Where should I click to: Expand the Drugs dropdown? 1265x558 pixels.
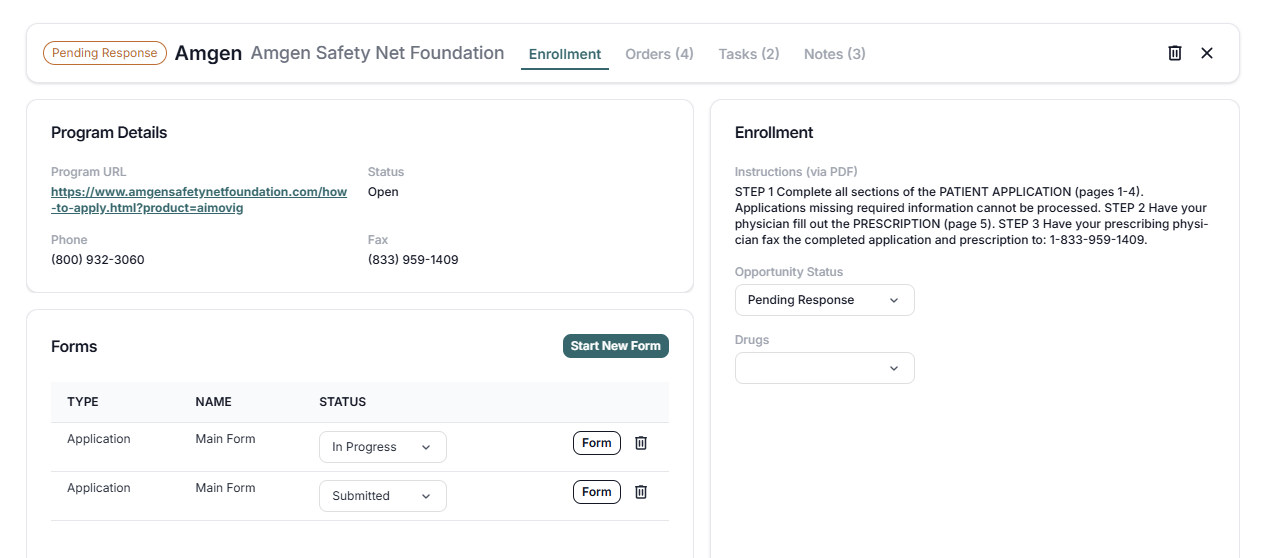pyautogui.click(x=824, y=368)
